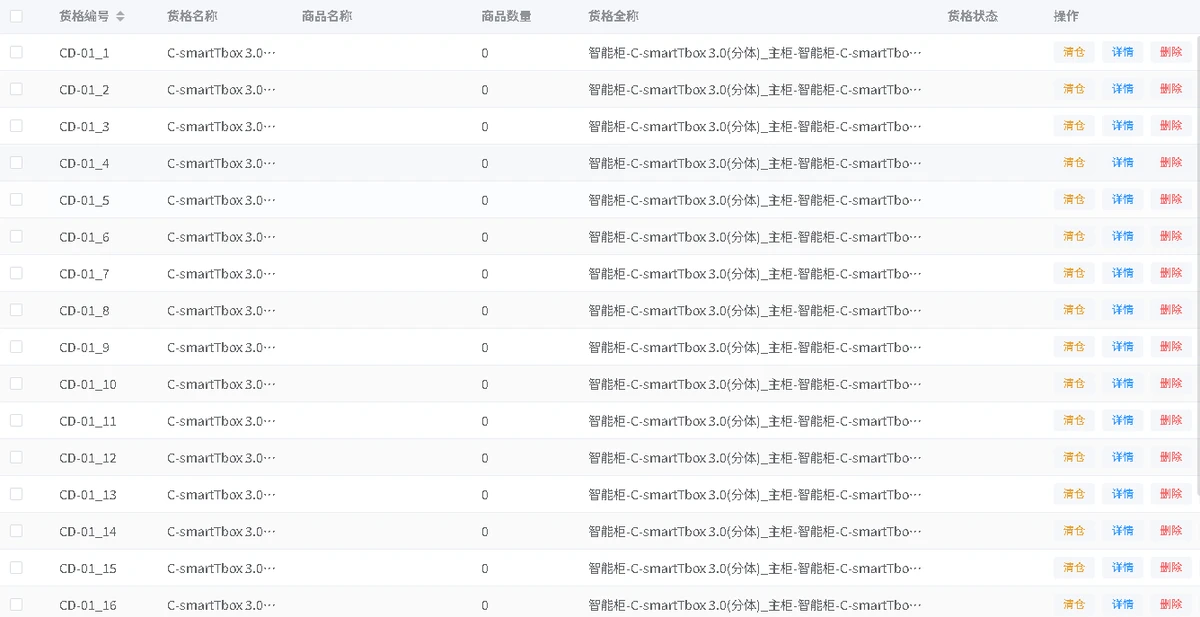The image size is (1200, 617).
Task: View 详情 of CD-01_2
Action: (x=1123, y=89)
